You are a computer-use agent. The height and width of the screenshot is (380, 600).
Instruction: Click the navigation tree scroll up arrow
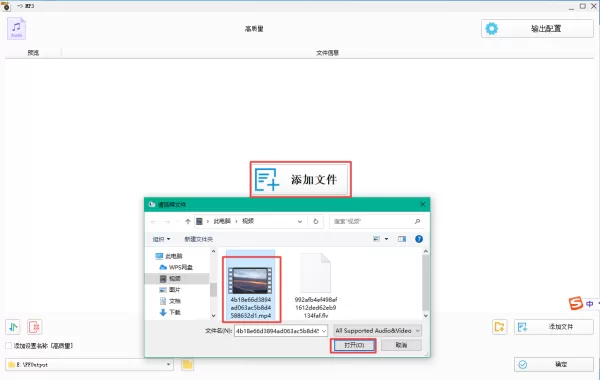tap(214, 251)
